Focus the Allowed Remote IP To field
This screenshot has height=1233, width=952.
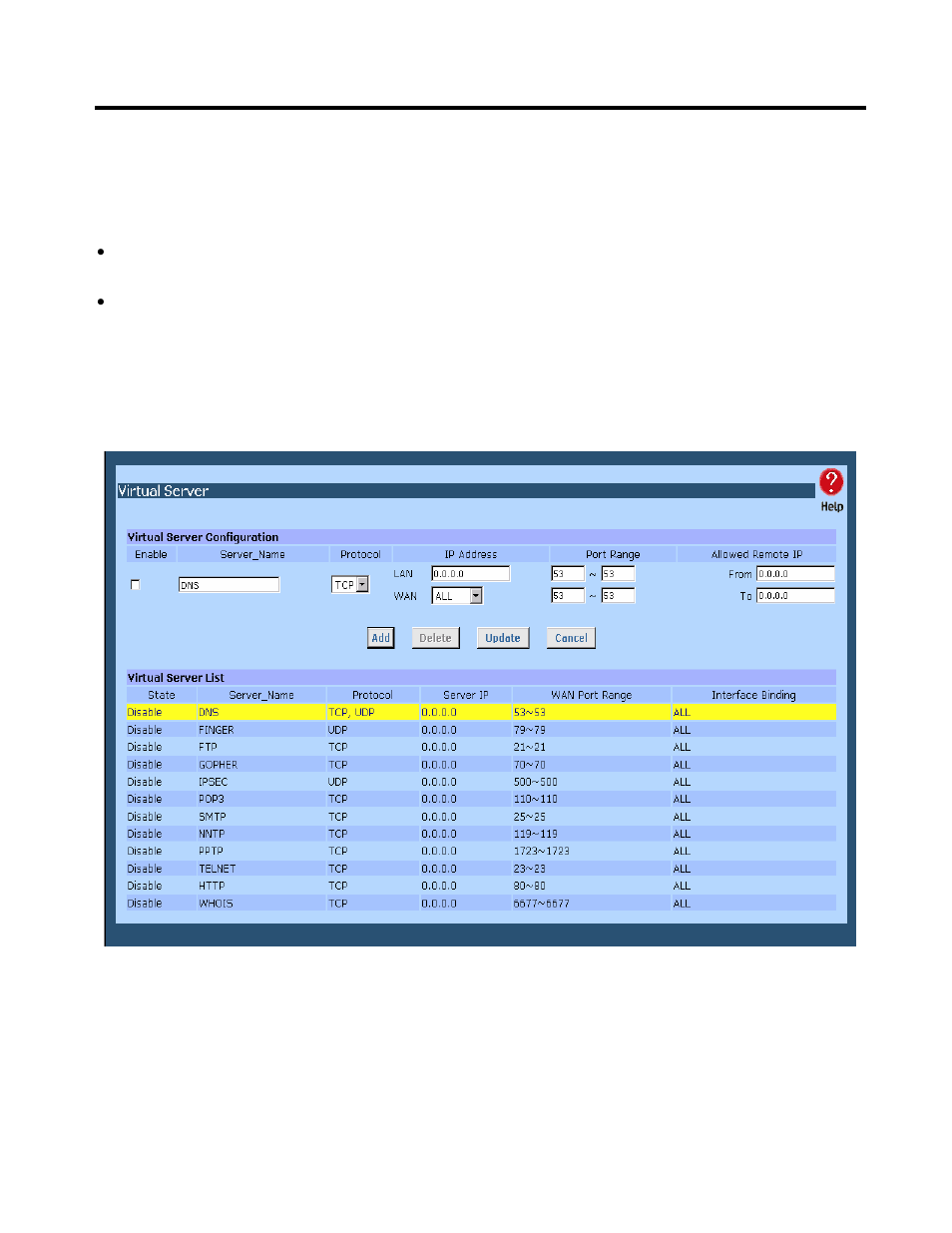tap(795, 596)
